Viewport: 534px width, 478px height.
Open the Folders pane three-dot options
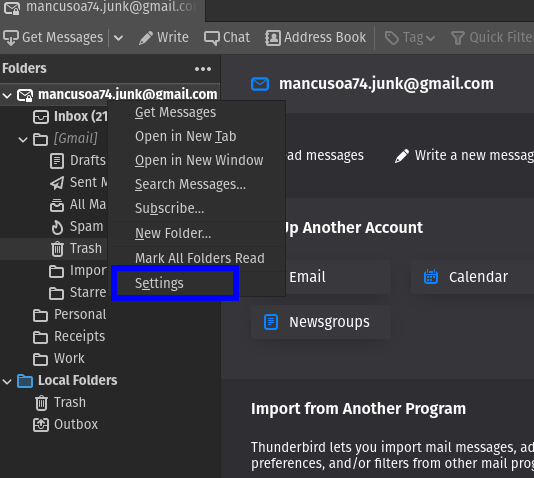203,69
